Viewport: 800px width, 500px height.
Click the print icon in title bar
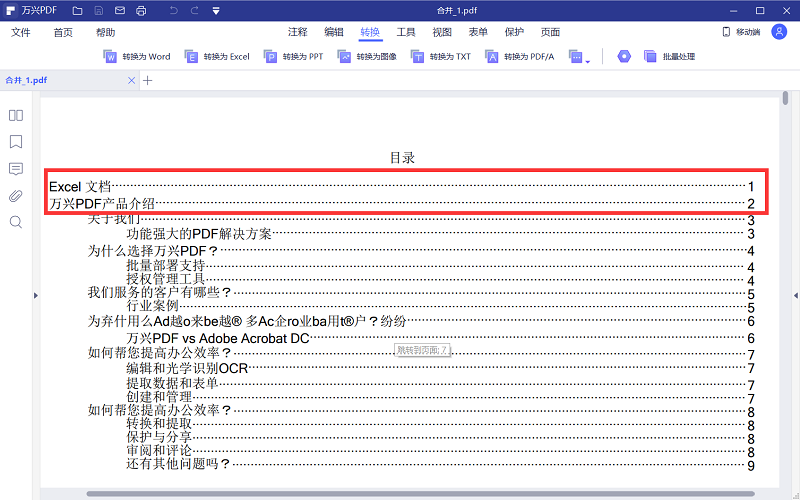(141, 10)
